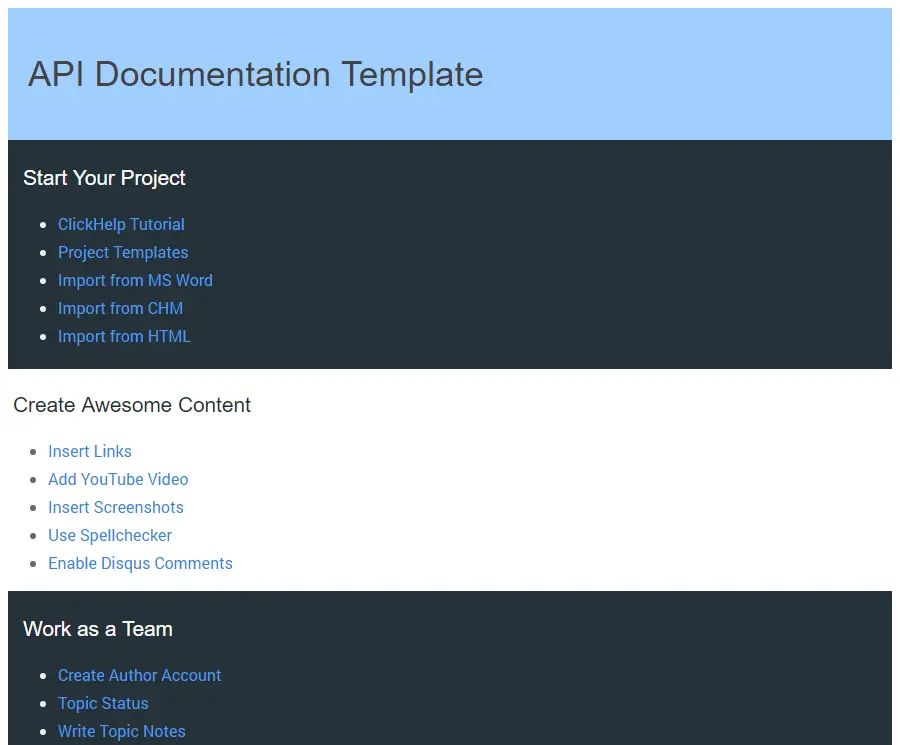Click the Start Your Project heading
This screenshot has height=745, width=900.
[x=104, y=178]
